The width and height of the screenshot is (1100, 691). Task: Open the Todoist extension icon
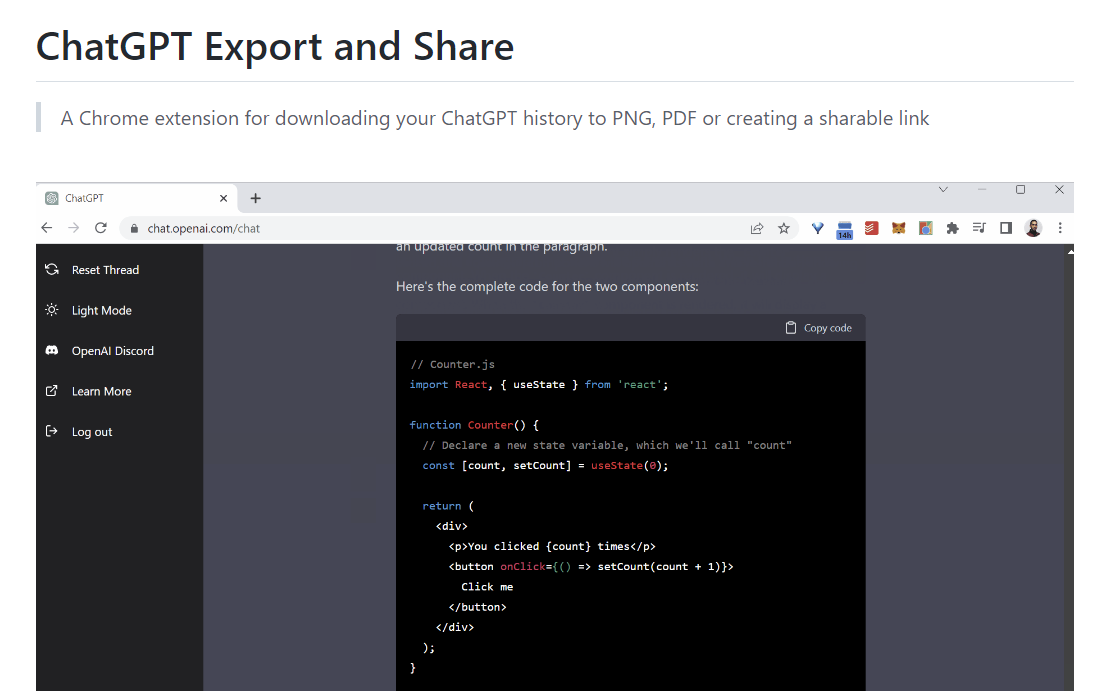872,228
